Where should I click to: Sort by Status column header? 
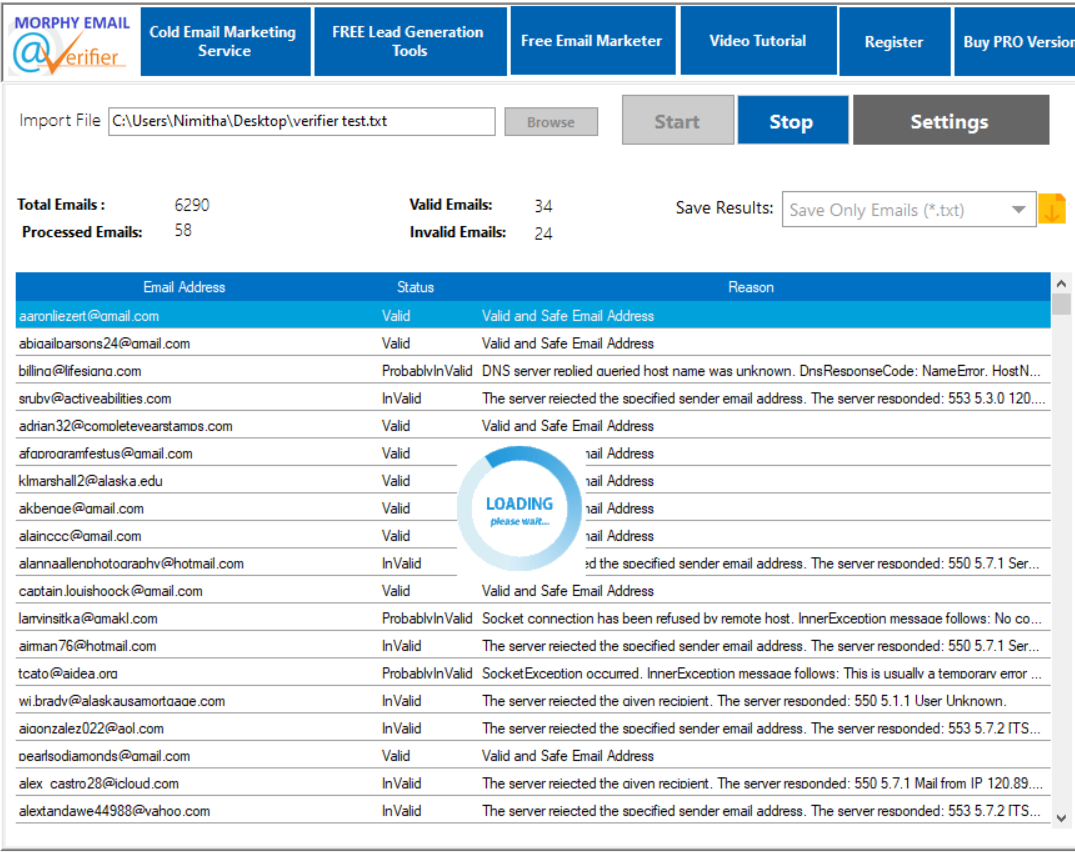[x=415, y=287]
